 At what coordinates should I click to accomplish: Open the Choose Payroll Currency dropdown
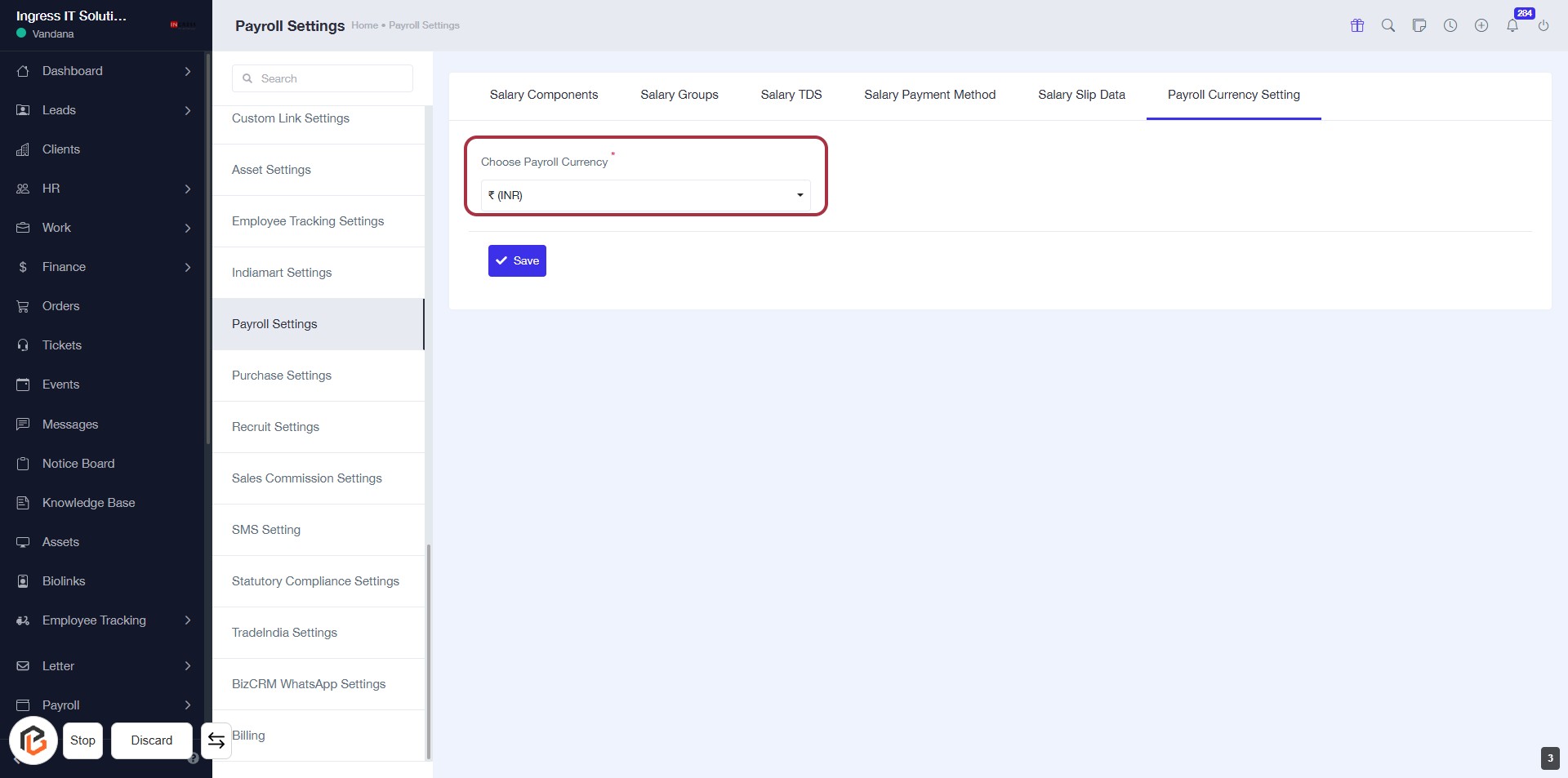[x=645, y=195]
